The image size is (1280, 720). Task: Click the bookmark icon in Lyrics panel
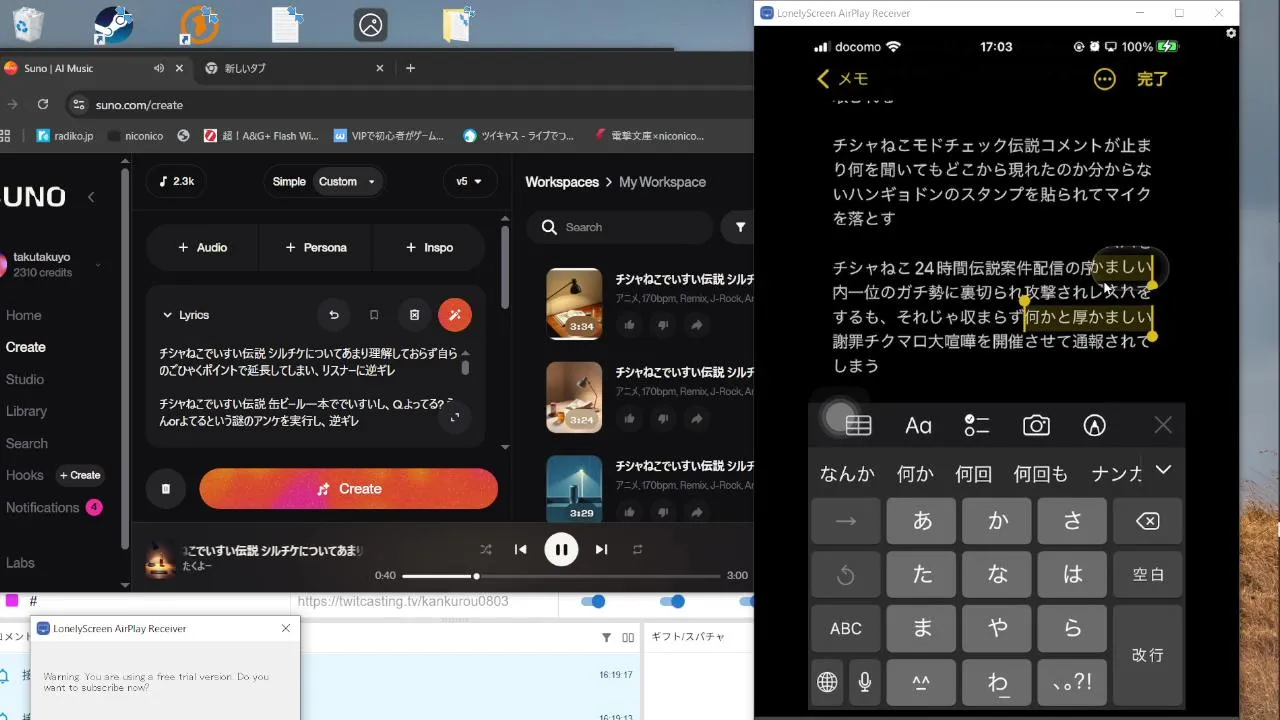pyautogui.click(x=374, y=315)
